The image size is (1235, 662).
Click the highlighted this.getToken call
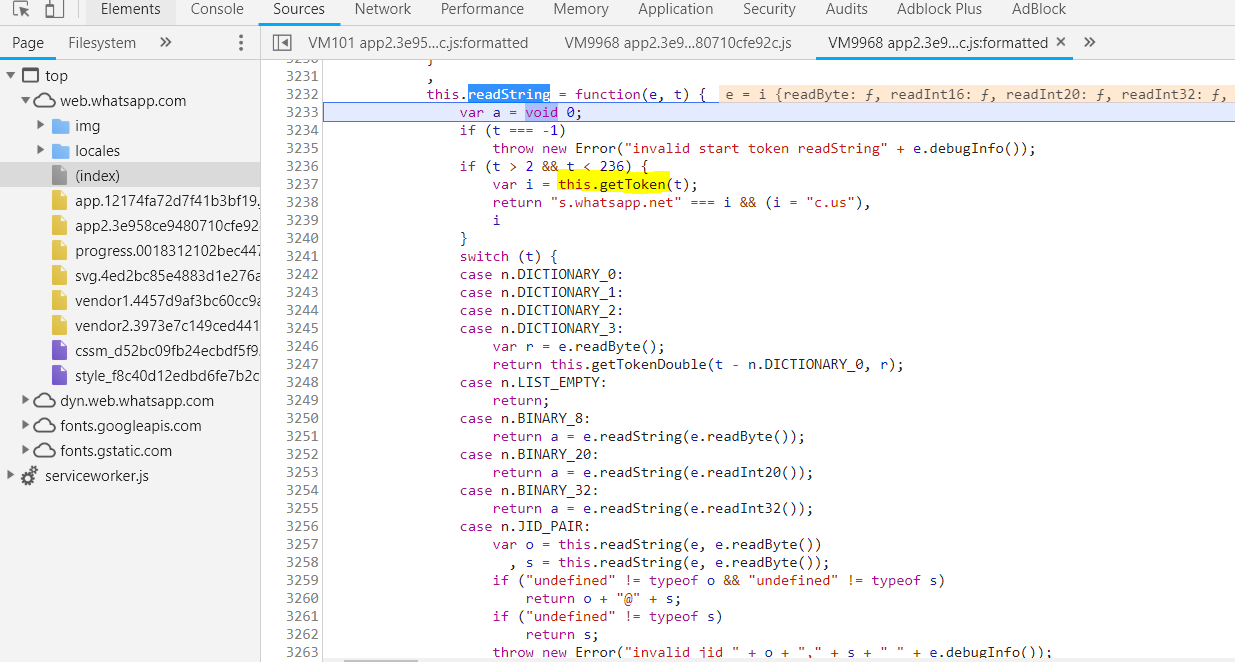613,184
